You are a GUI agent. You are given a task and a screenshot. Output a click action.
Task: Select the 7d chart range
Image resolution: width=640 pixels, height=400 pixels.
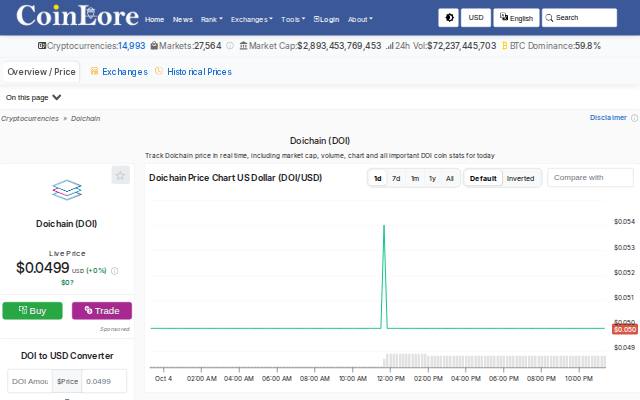coord(396,178)
